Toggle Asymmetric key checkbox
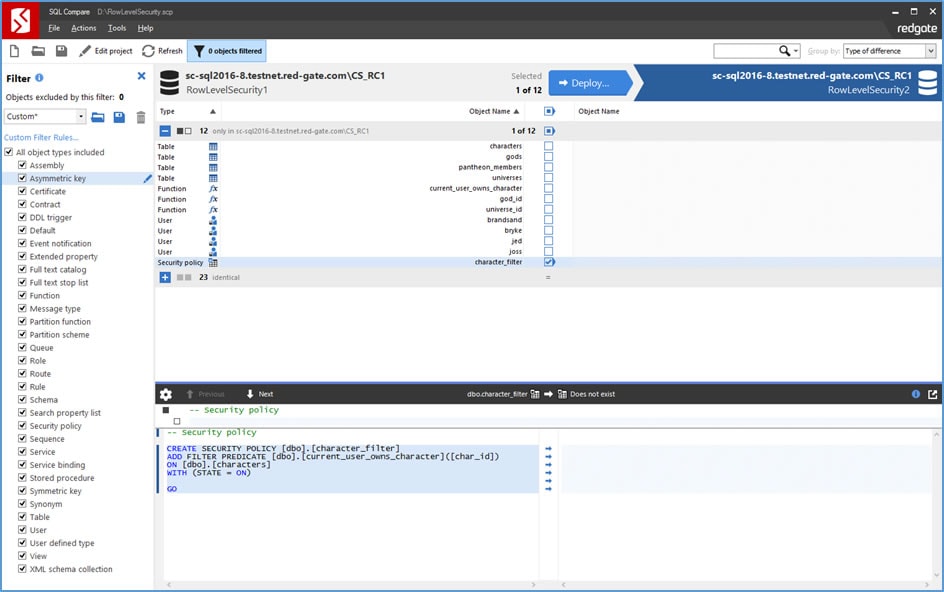This screenshot has width=944, height=592. (22, 178)
